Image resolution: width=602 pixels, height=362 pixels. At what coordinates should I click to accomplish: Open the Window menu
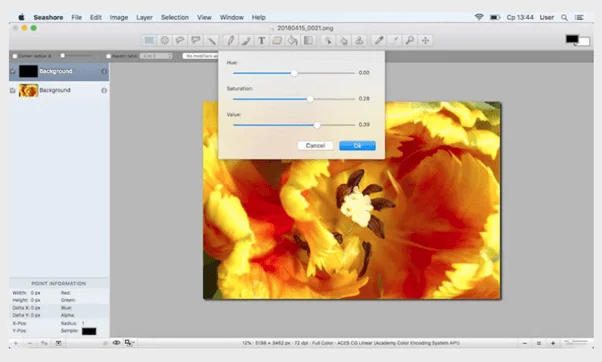(232, 17)
